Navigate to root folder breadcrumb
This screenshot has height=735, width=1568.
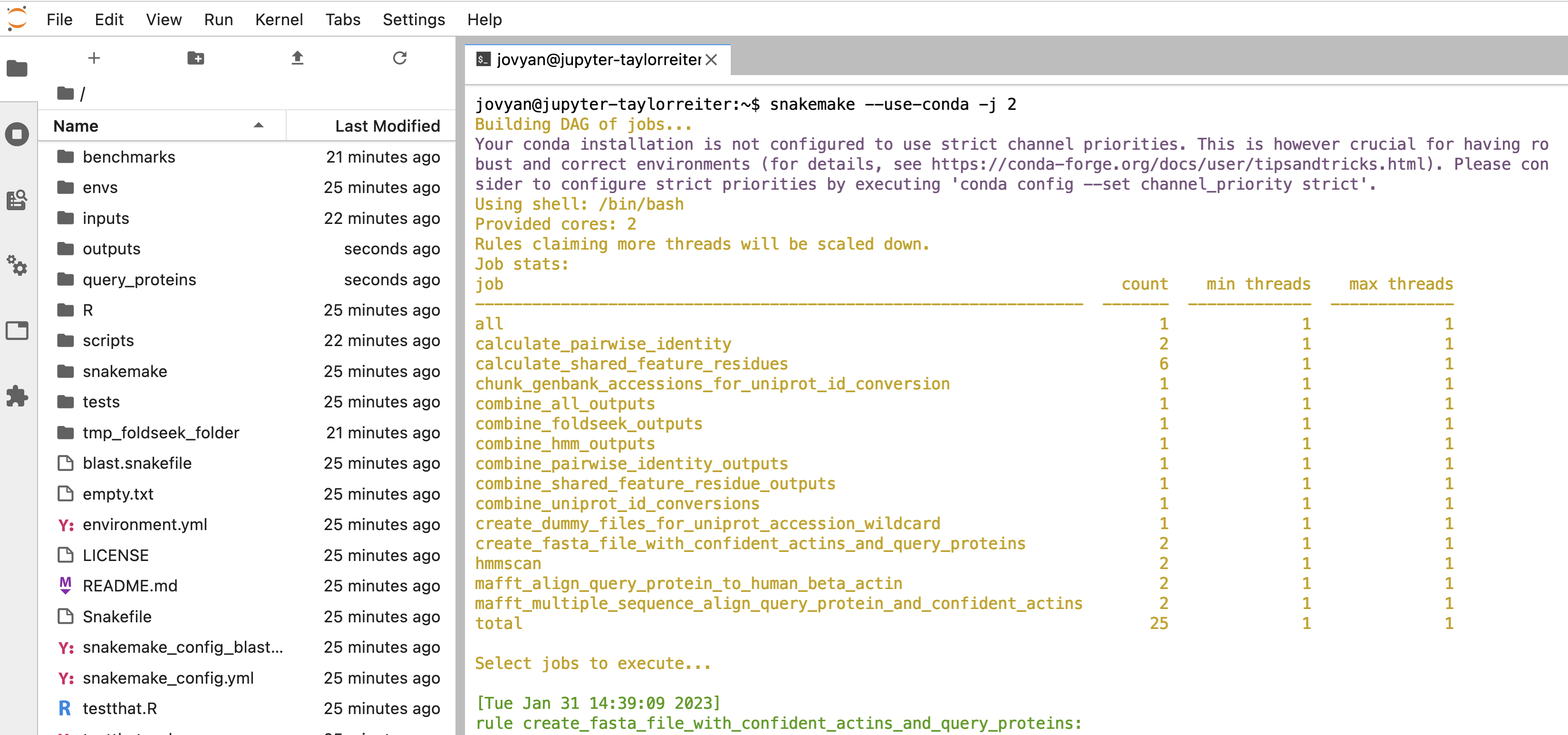66,94
